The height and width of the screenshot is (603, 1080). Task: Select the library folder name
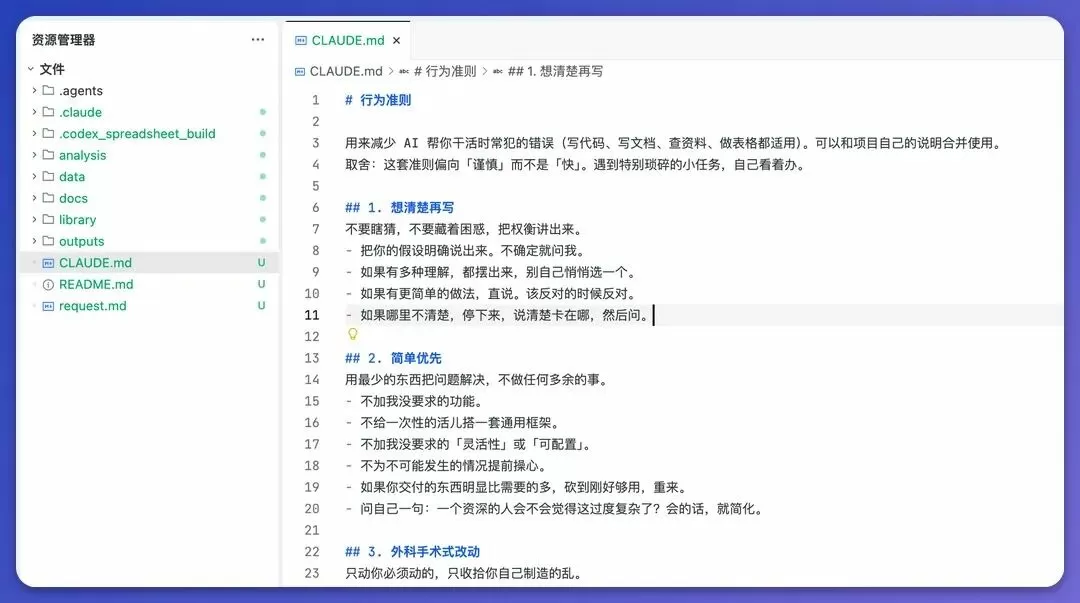tap(77, 220)
